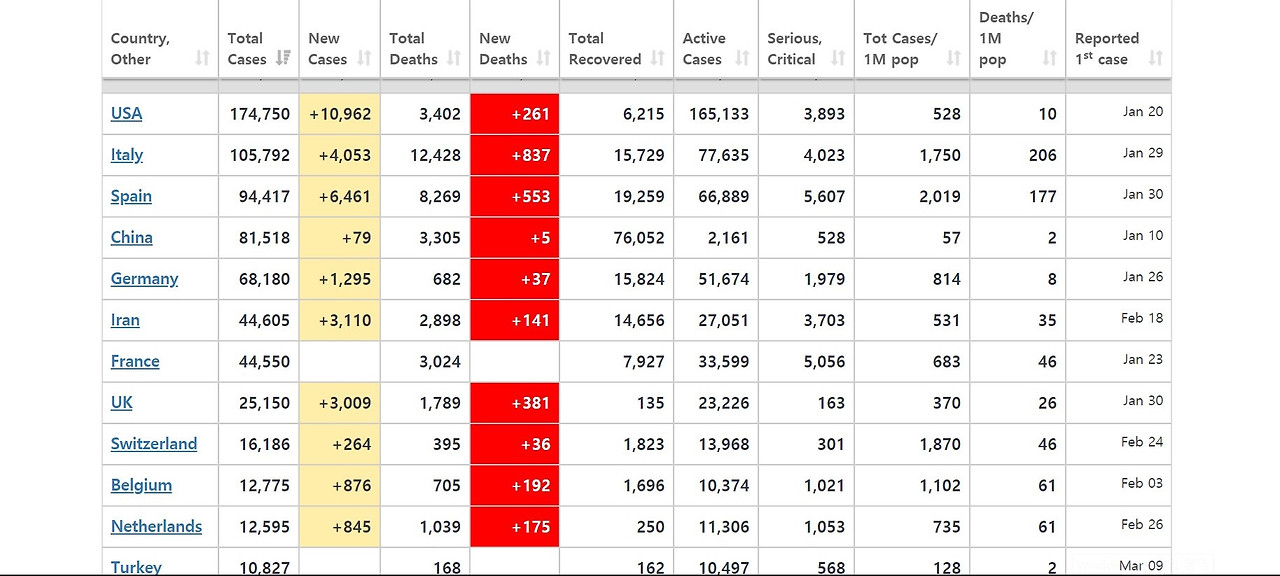The image size is (1280, 576).
Task: Sort by Active Cases sort arrows
Action: click(x=742, y=58)
